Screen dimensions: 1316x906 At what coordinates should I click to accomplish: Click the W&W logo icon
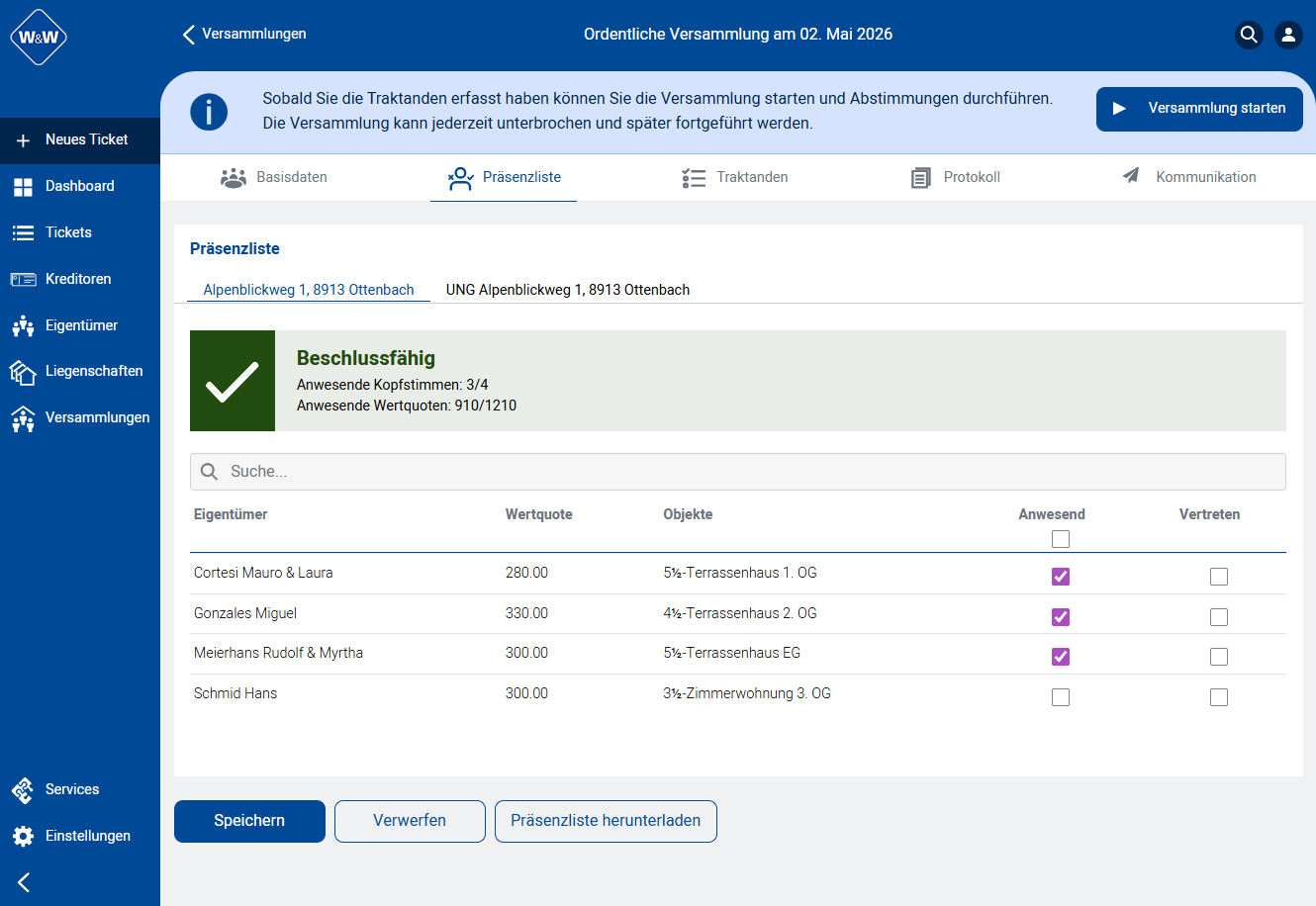(39, 38)
